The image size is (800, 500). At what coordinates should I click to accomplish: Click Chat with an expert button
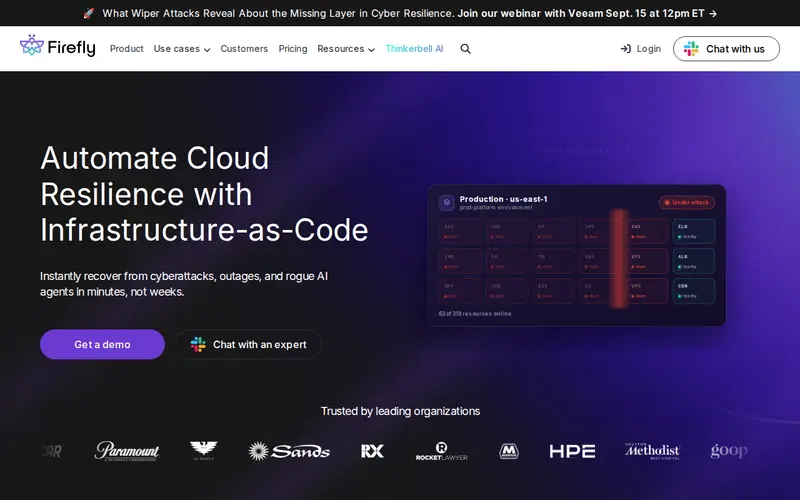tap(249, 344)
